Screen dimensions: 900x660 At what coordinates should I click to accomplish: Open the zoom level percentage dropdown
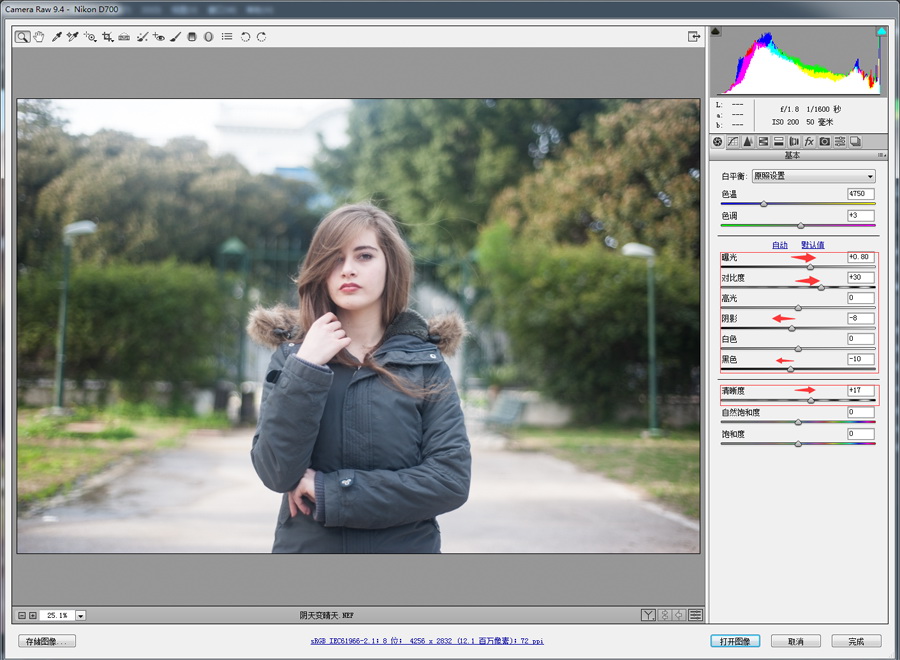click(81, 616)
